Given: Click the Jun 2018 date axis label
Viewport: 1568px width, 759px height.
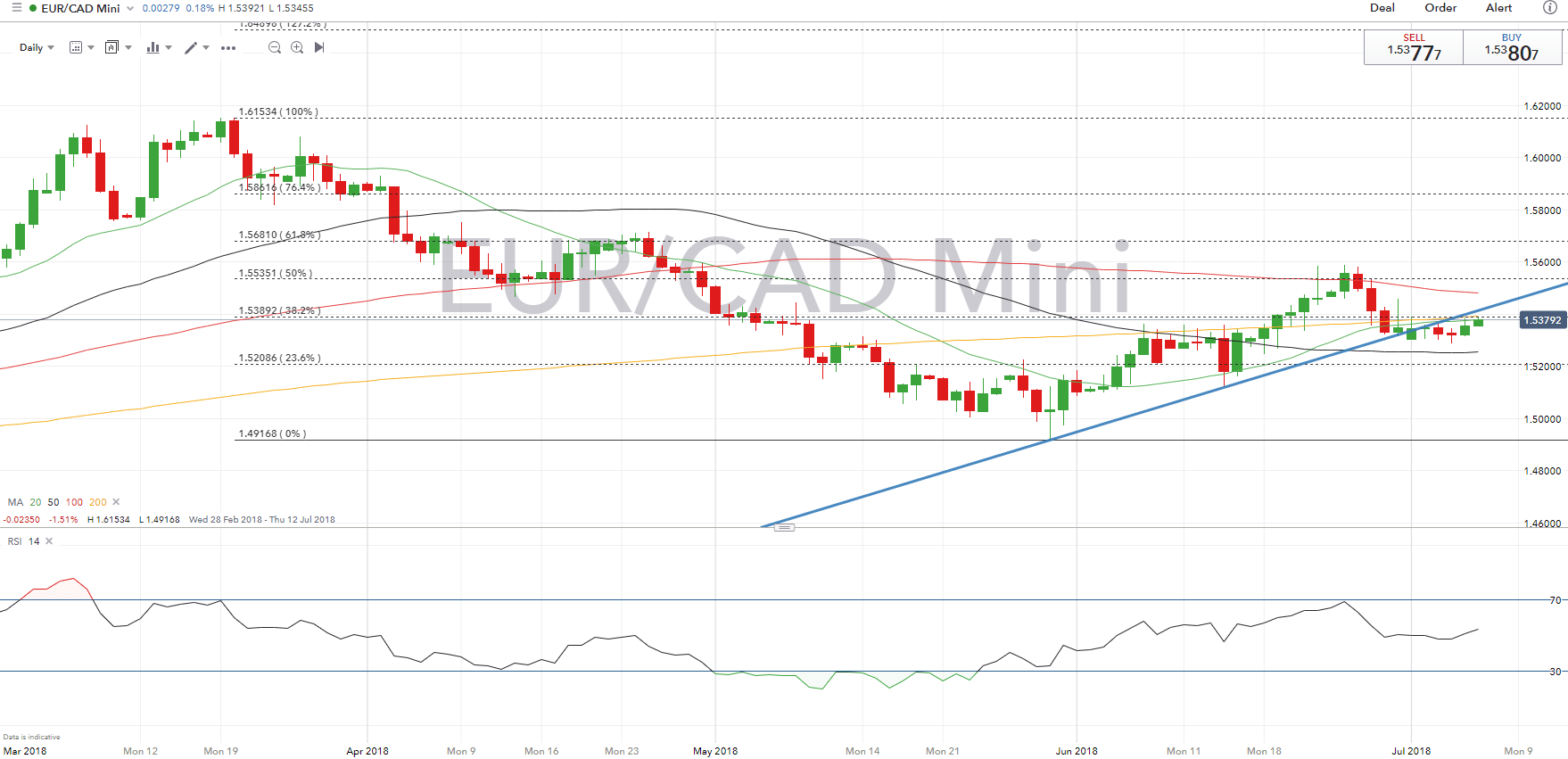Looking at the screenshot, I should point(1077,751).
